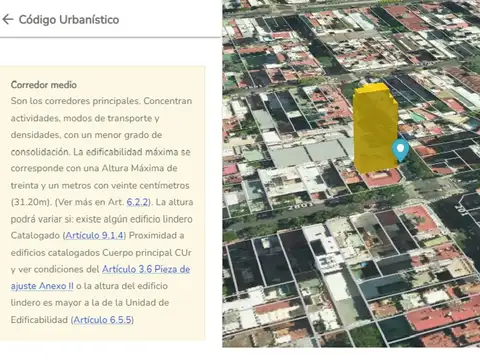Click the 2801 street number label on map
This screenshot has height=360, width=480.
coord(300,205)
